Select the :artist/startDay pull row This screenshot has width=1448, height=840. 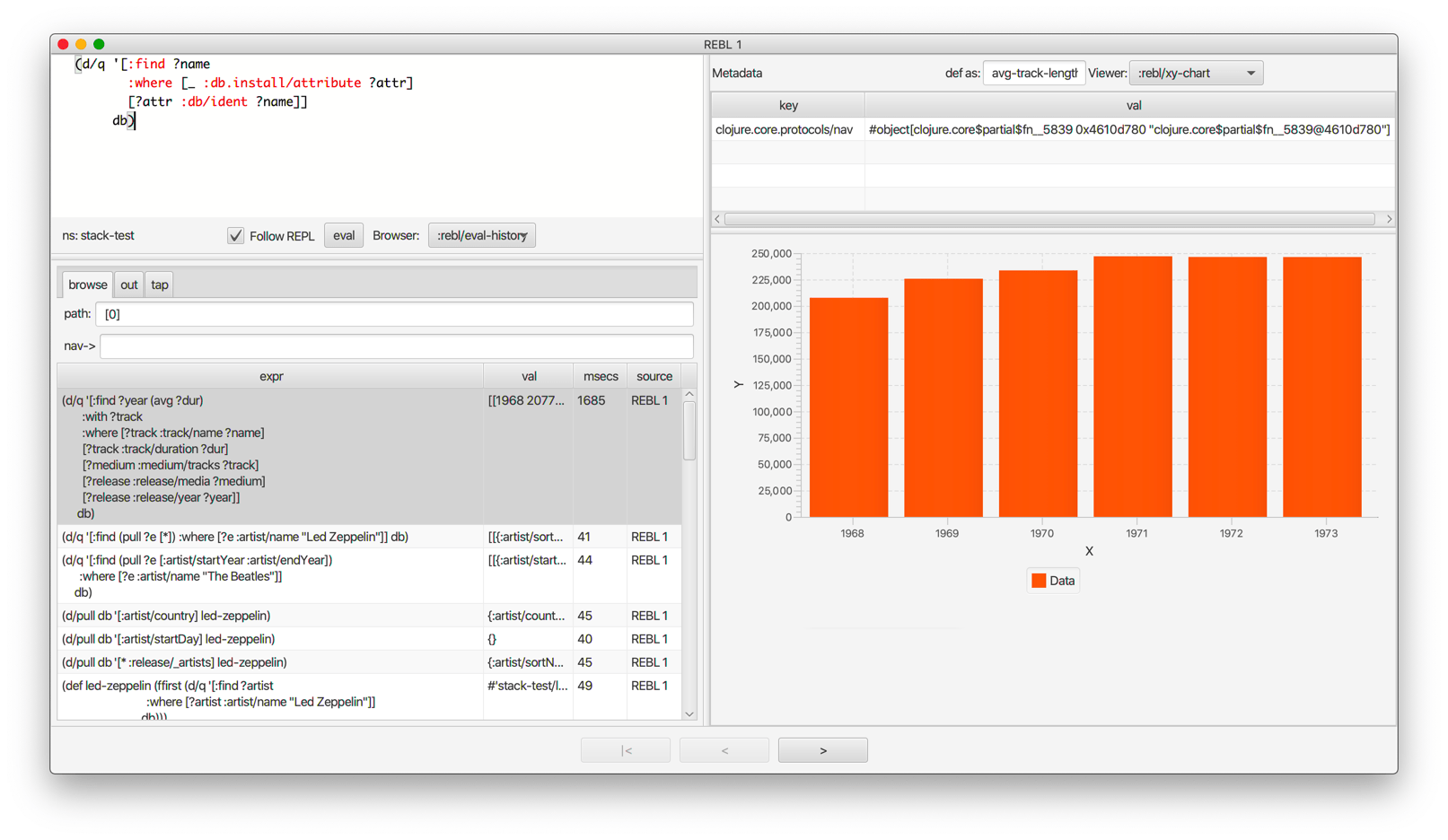click(369, 639)
